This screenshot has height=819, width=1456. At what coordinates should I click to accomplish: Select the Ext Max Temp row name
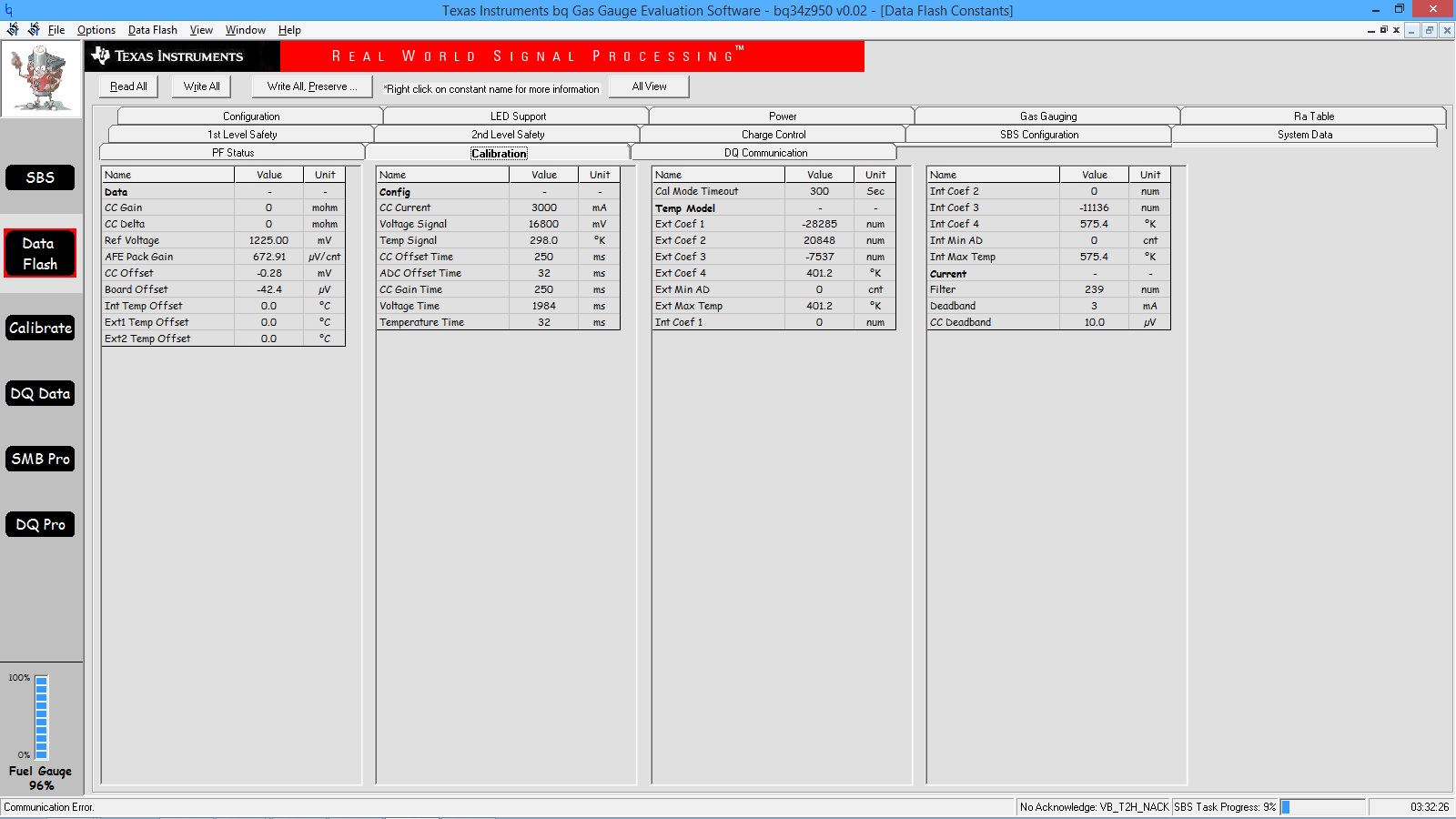689,306
